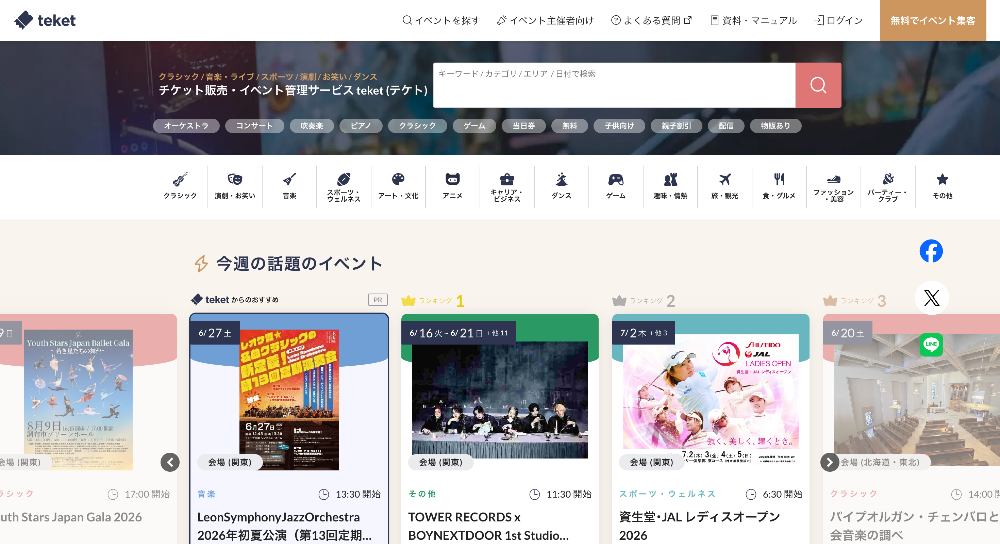
Task: Share via LINE green icon
Action: pyautogui.click(x=931, y=345)
